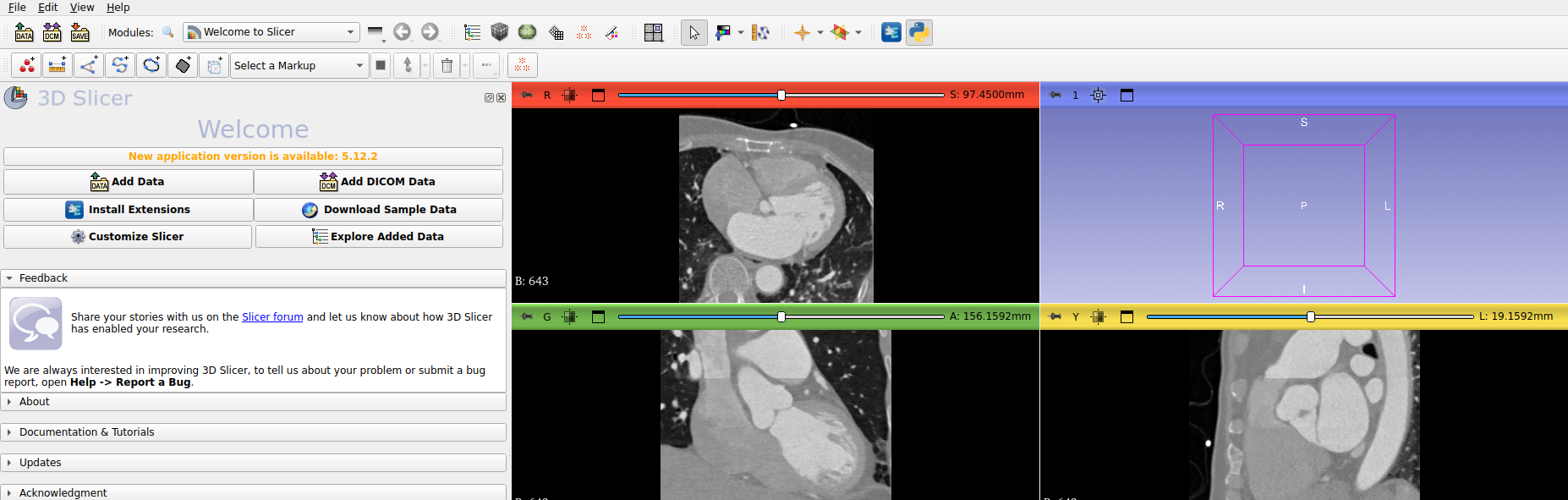Open the three-dots markups options button
1568x500 pixels.
tap(486, 65)
